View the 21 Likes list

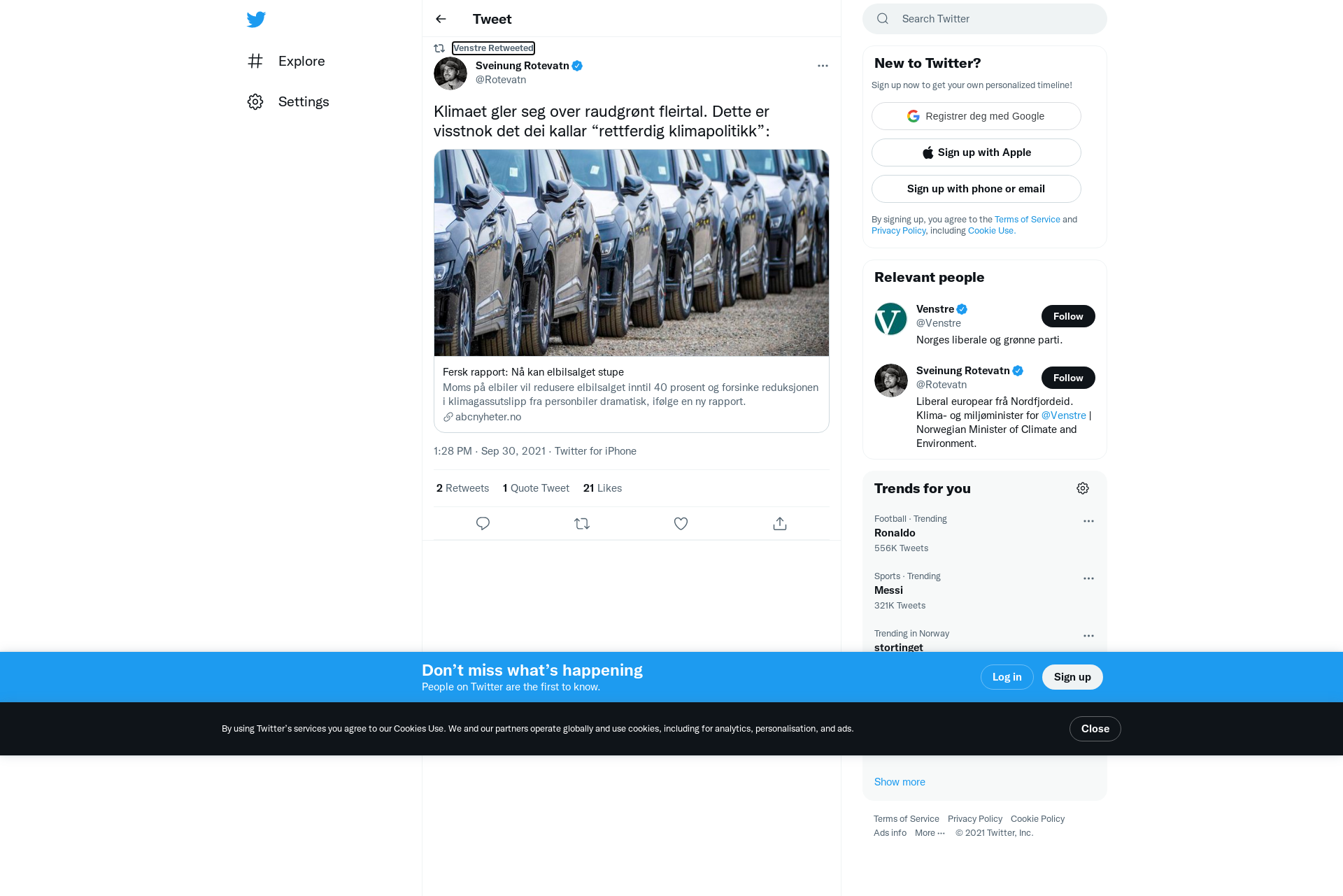[x=602, y=488]
